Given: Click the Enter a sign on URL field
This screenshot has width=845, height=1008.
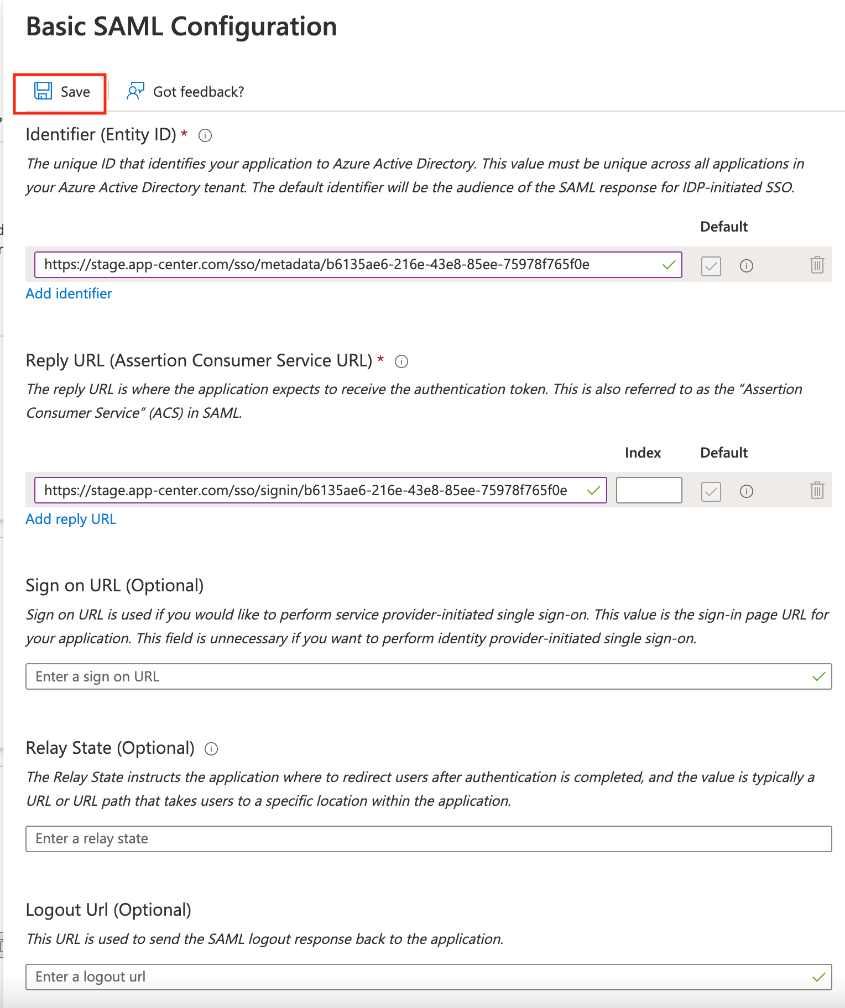Looking at the screenshot, I should [428, 676].
